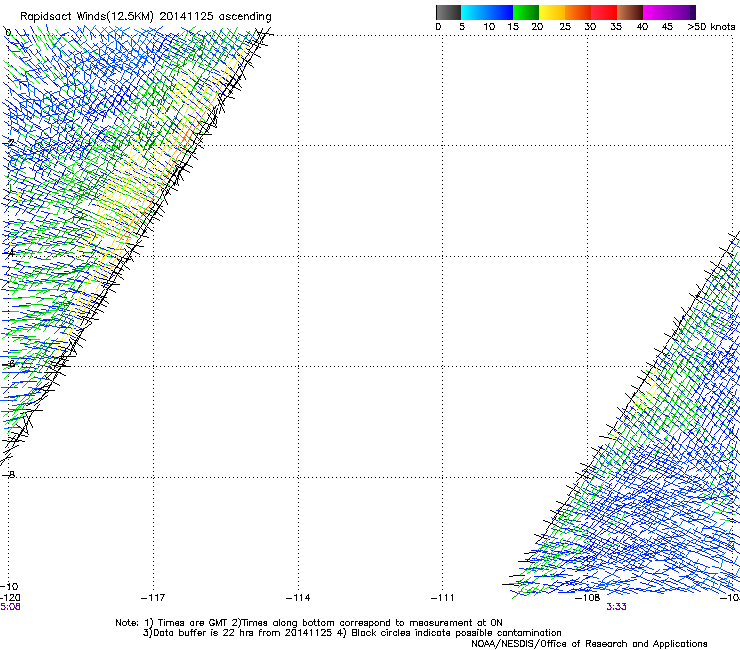740x650 pixels.
Task: Click the '>50 knots' legend label
Action: (711, 27)
